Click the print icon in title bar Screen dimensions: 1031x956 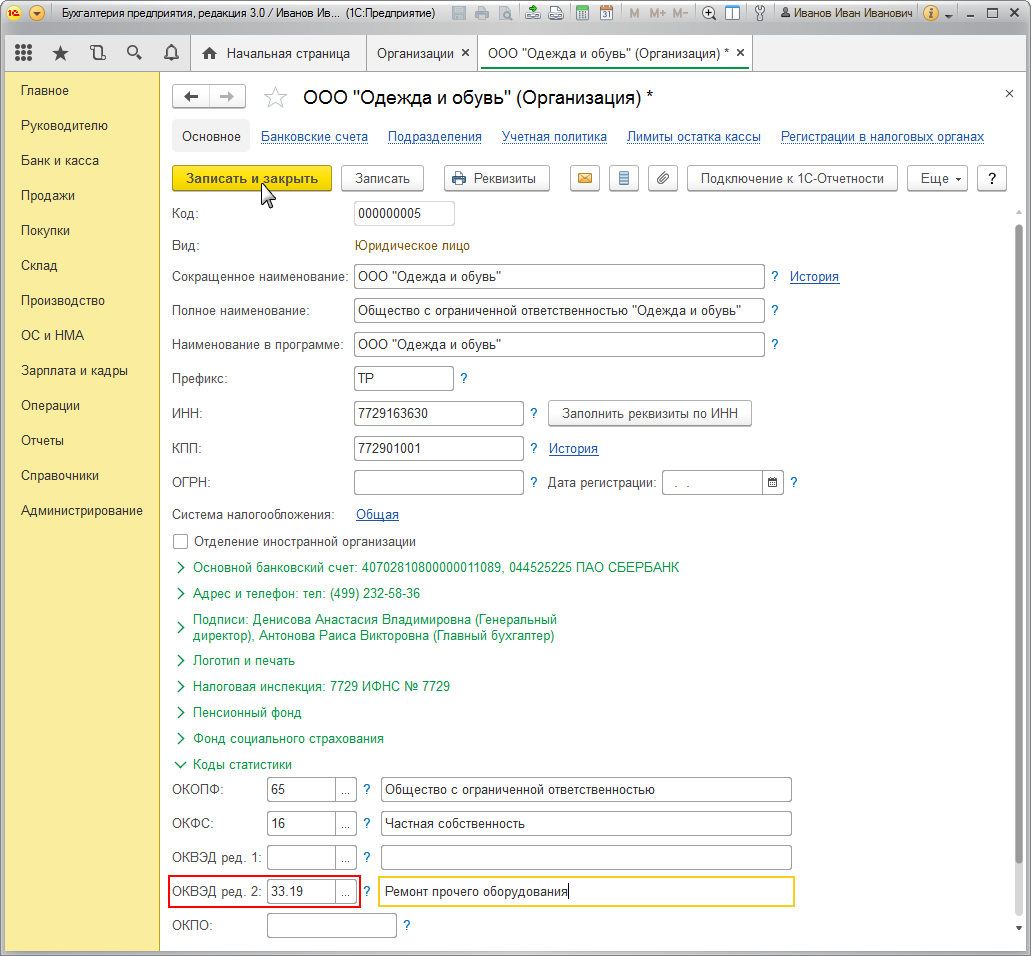pos(482,13)
